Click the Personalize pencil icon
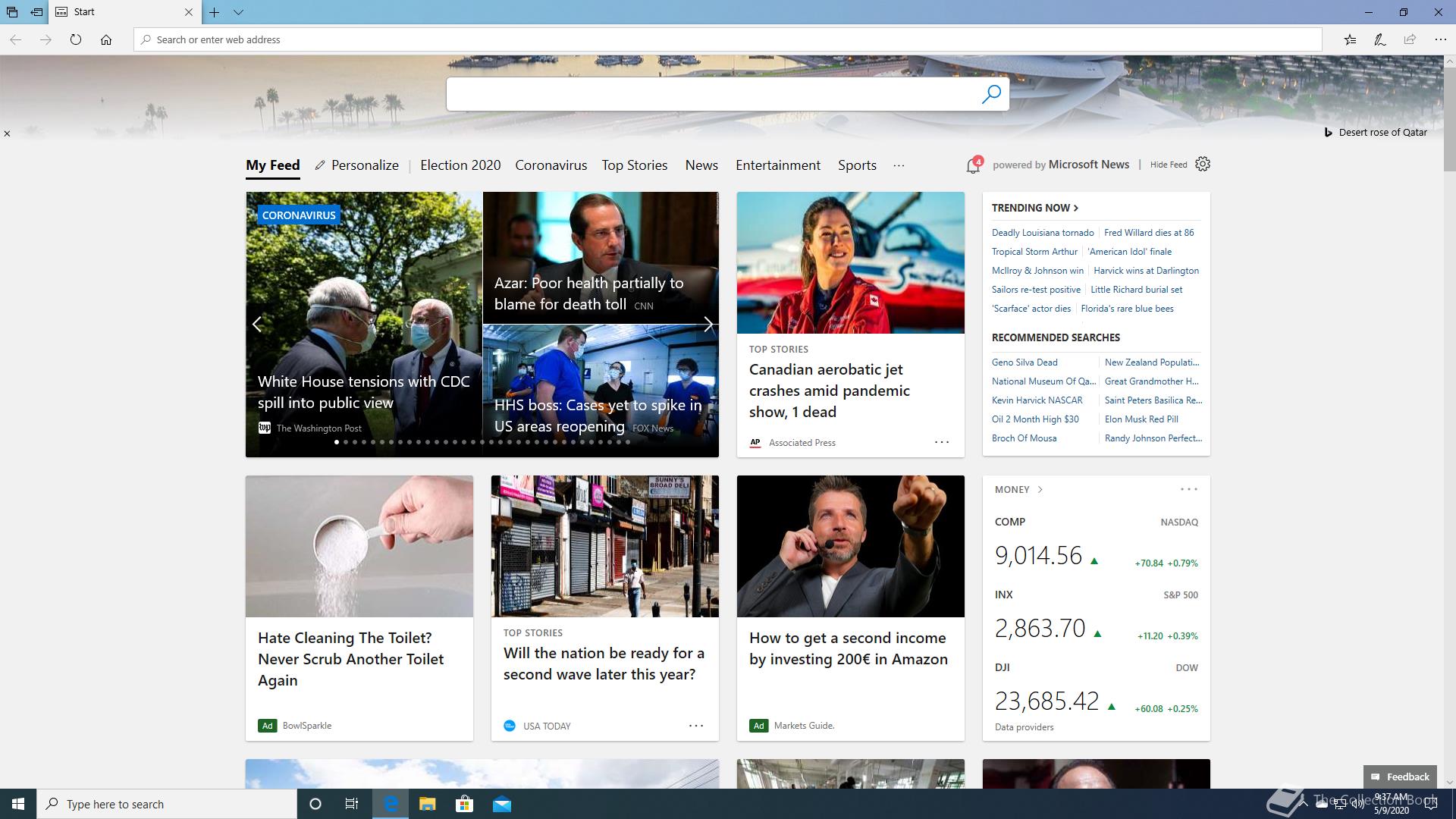The image size is (1456, 819). click(320, 165)
